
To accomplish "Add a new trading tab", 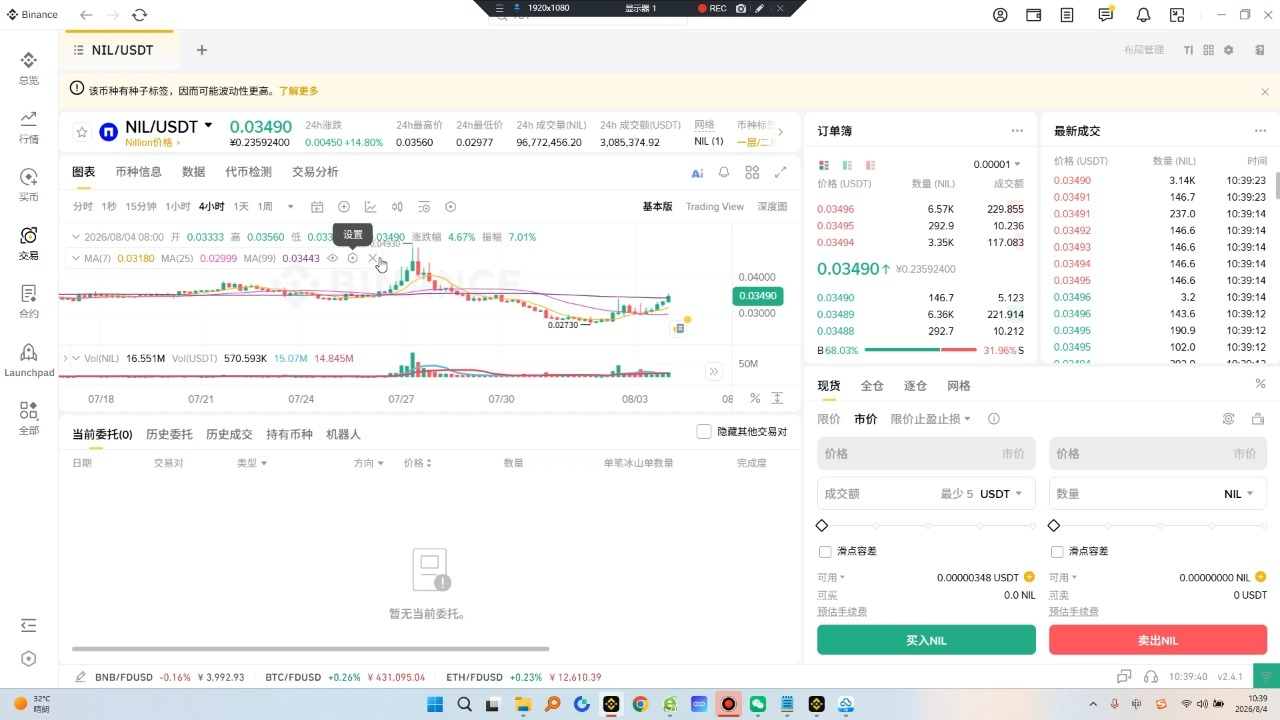I will pos(202,50).
